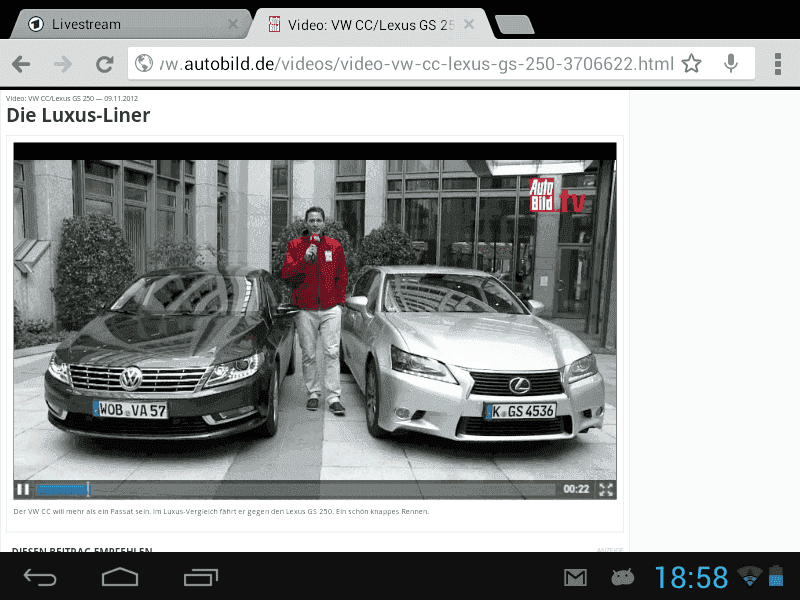Viewport: 800px width, 600px height.
Task: Tap Android home navigation button
Action: (x=120, y=577)
